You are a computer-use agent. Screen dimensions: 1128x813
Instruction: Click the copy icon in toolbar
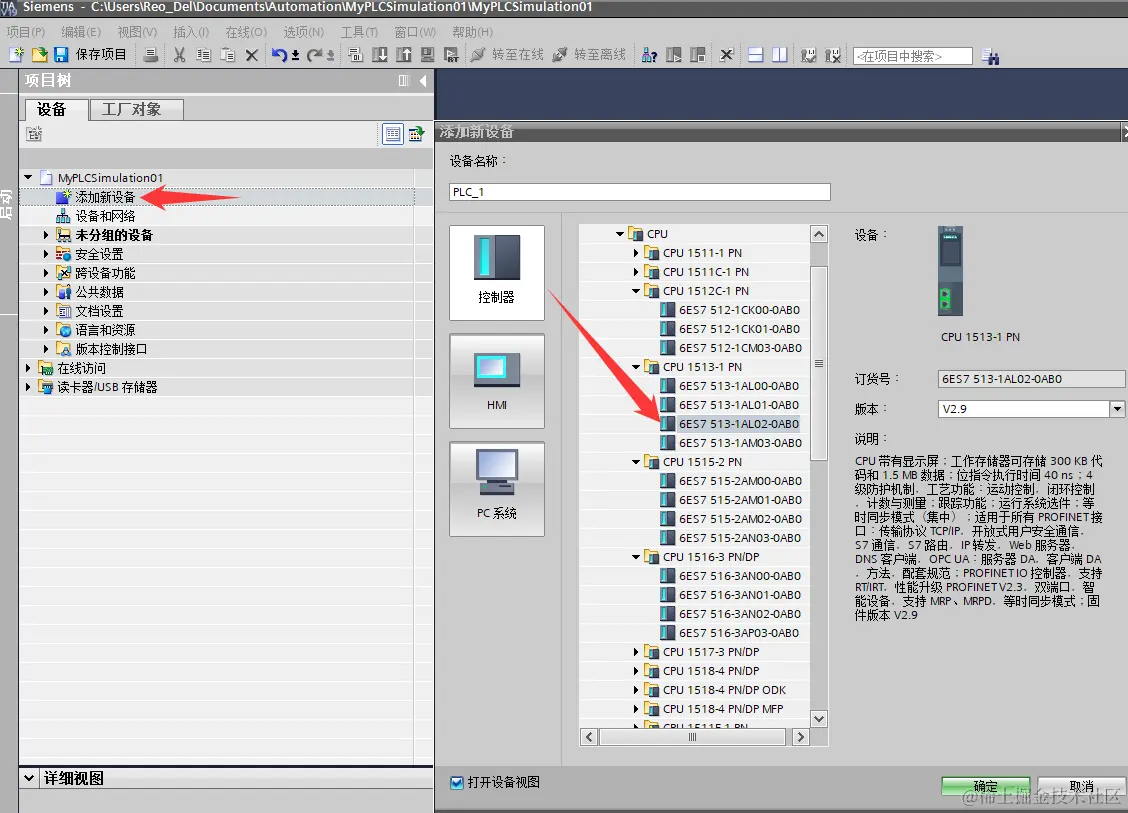point(204,55)
